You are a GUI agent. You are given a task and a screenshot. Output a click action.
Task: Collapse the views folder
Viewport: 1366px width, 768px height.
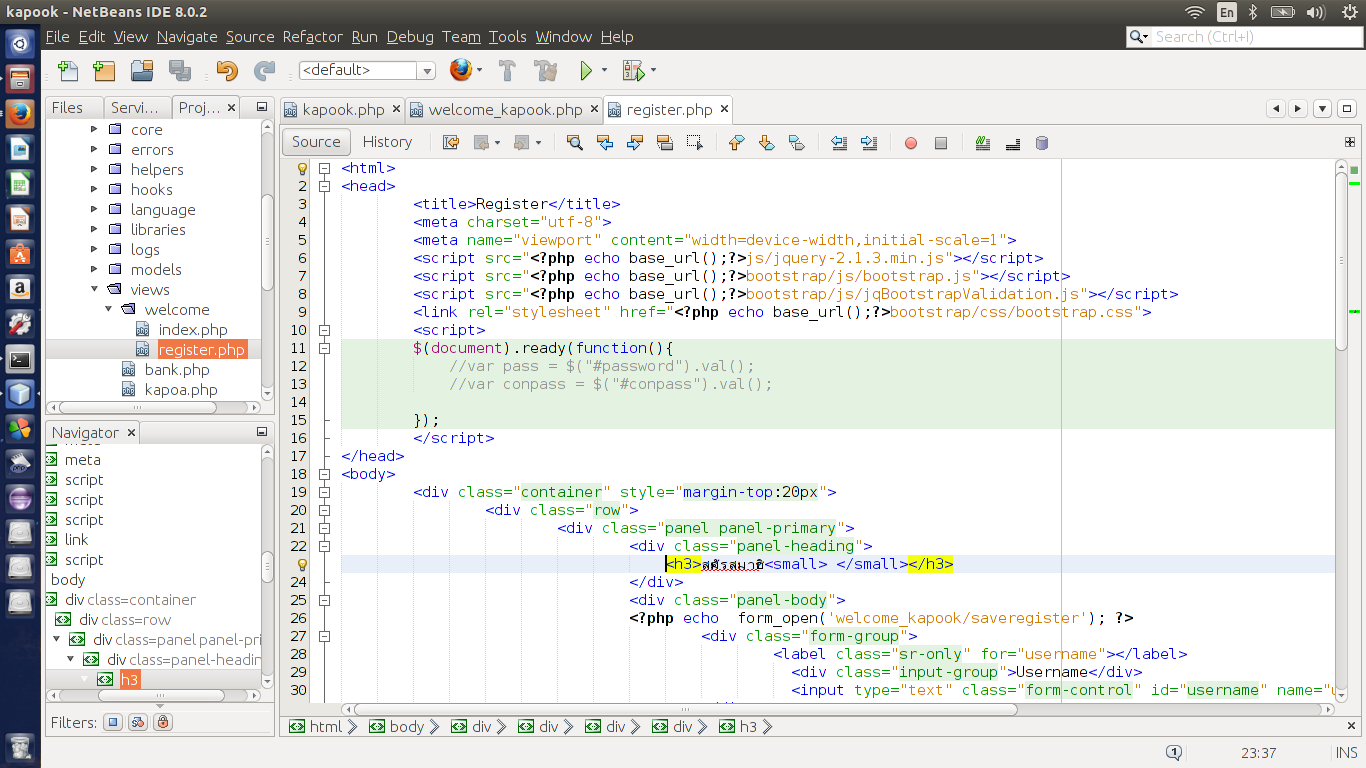pyautogui.click(x=95, y=290)
